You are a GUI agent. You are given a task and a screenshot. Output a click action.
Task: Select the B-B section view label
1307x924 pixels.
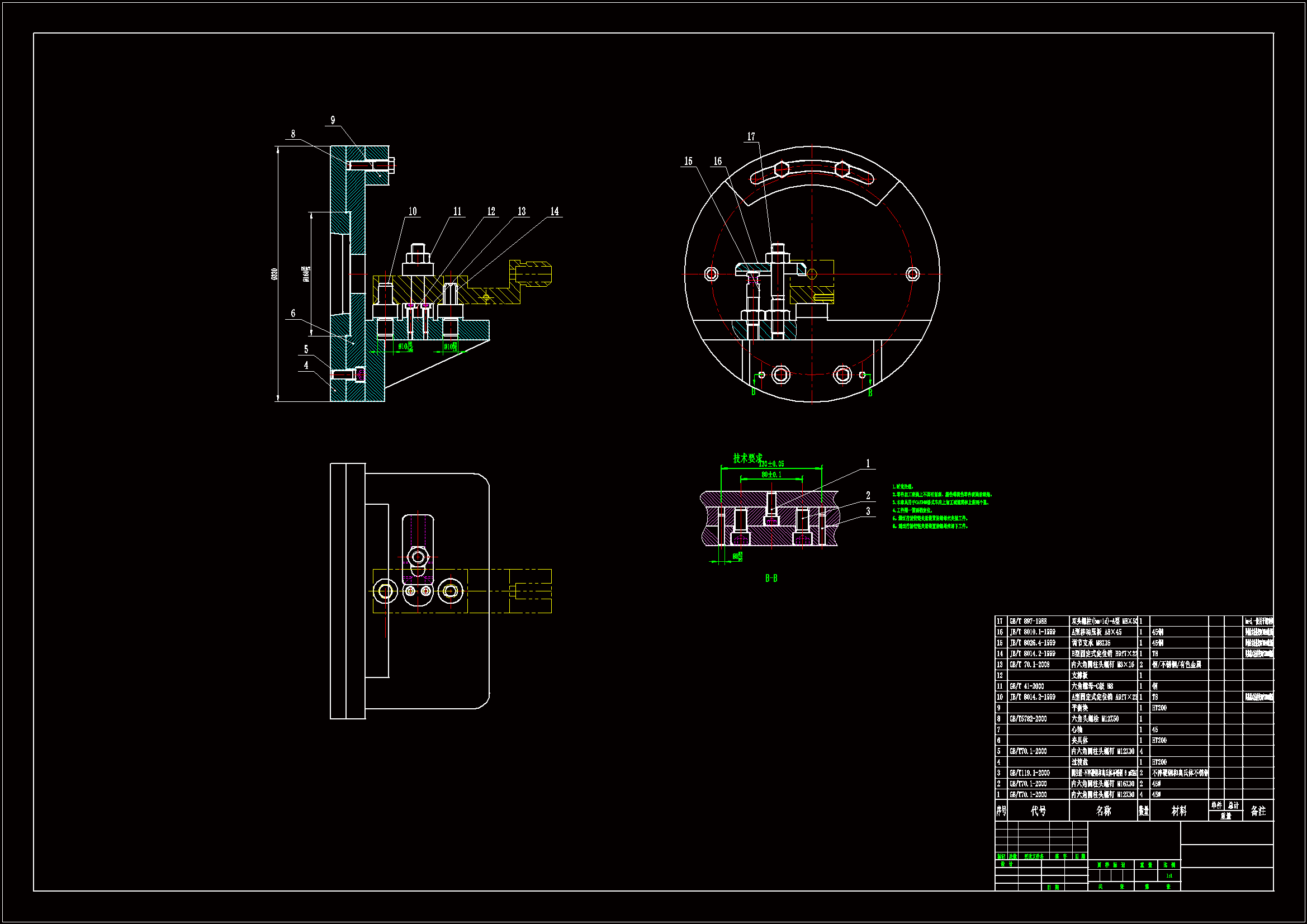tap(771, 579)
